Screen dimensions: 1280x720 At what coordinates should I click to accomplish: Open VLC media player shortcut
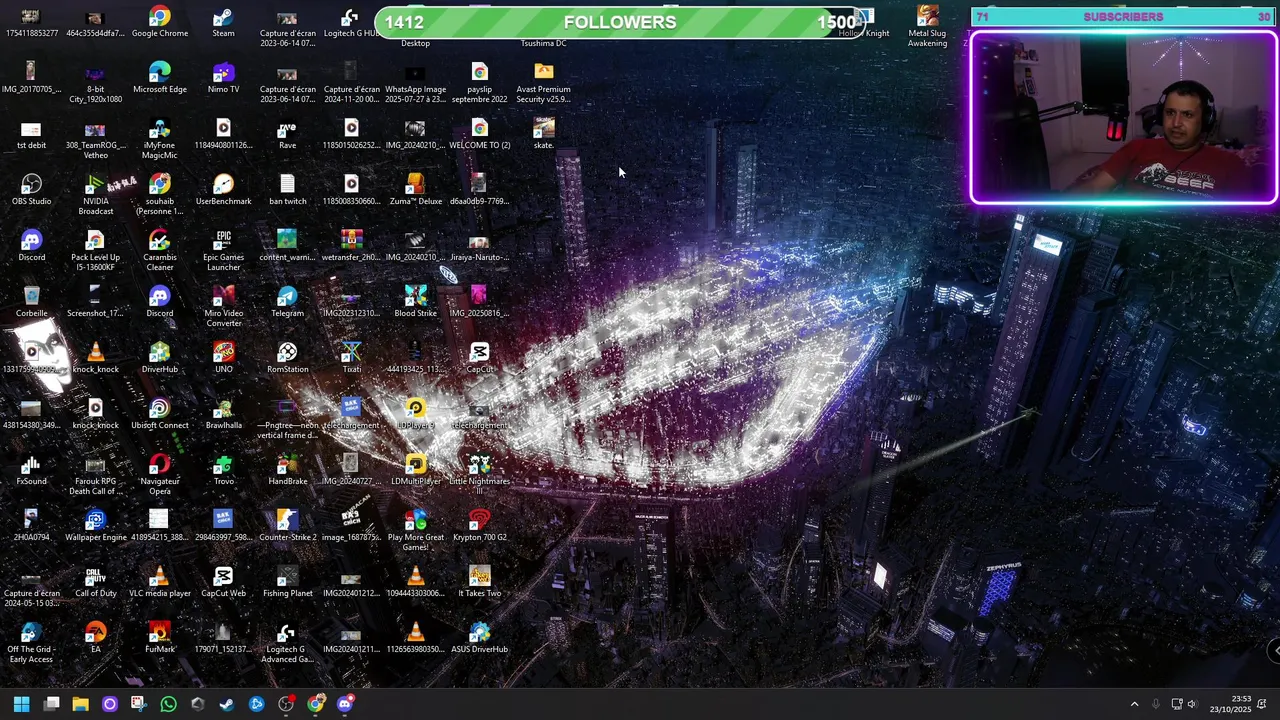160,583
